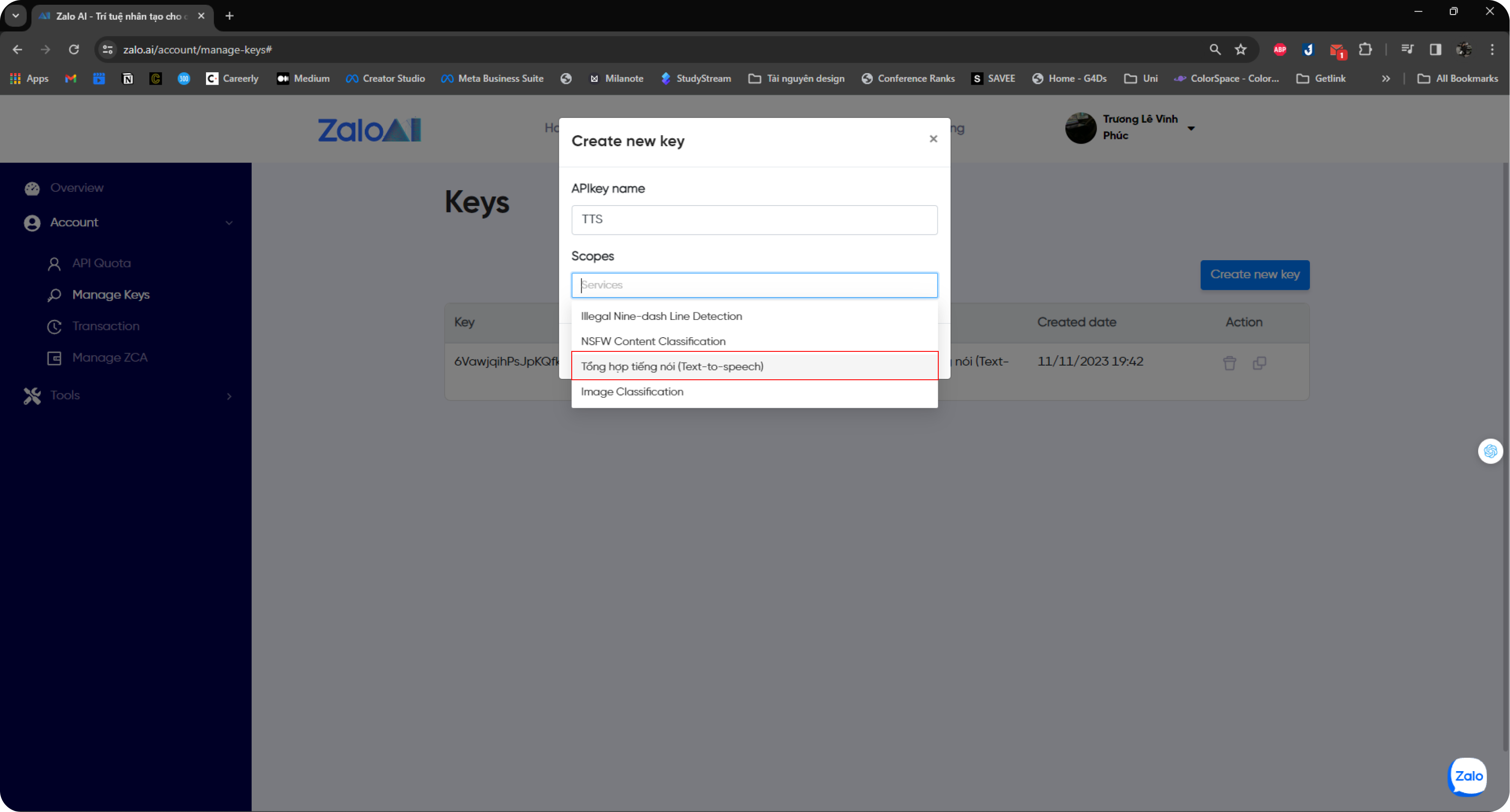
Task: Open the Zalo chat bubble
Action: click(1468, 776)
